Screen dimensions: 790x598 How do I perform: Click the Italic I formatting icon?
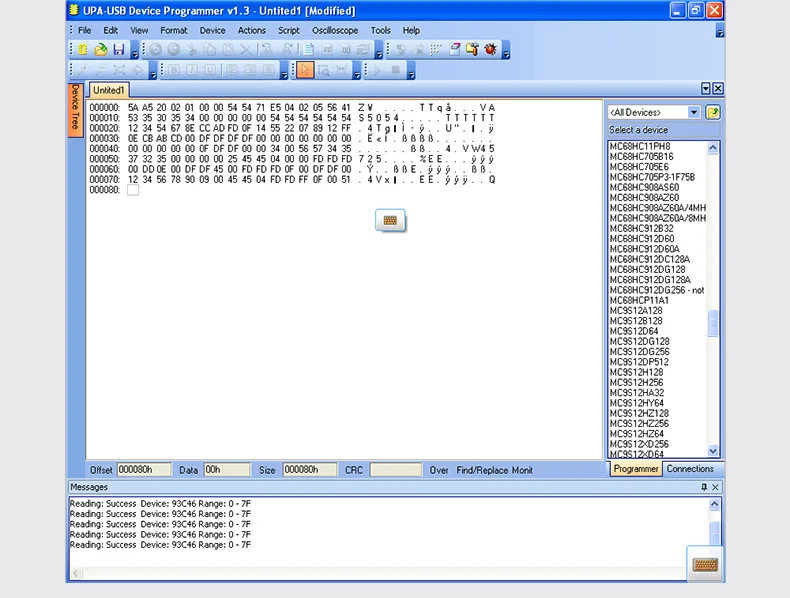[192, 70]
